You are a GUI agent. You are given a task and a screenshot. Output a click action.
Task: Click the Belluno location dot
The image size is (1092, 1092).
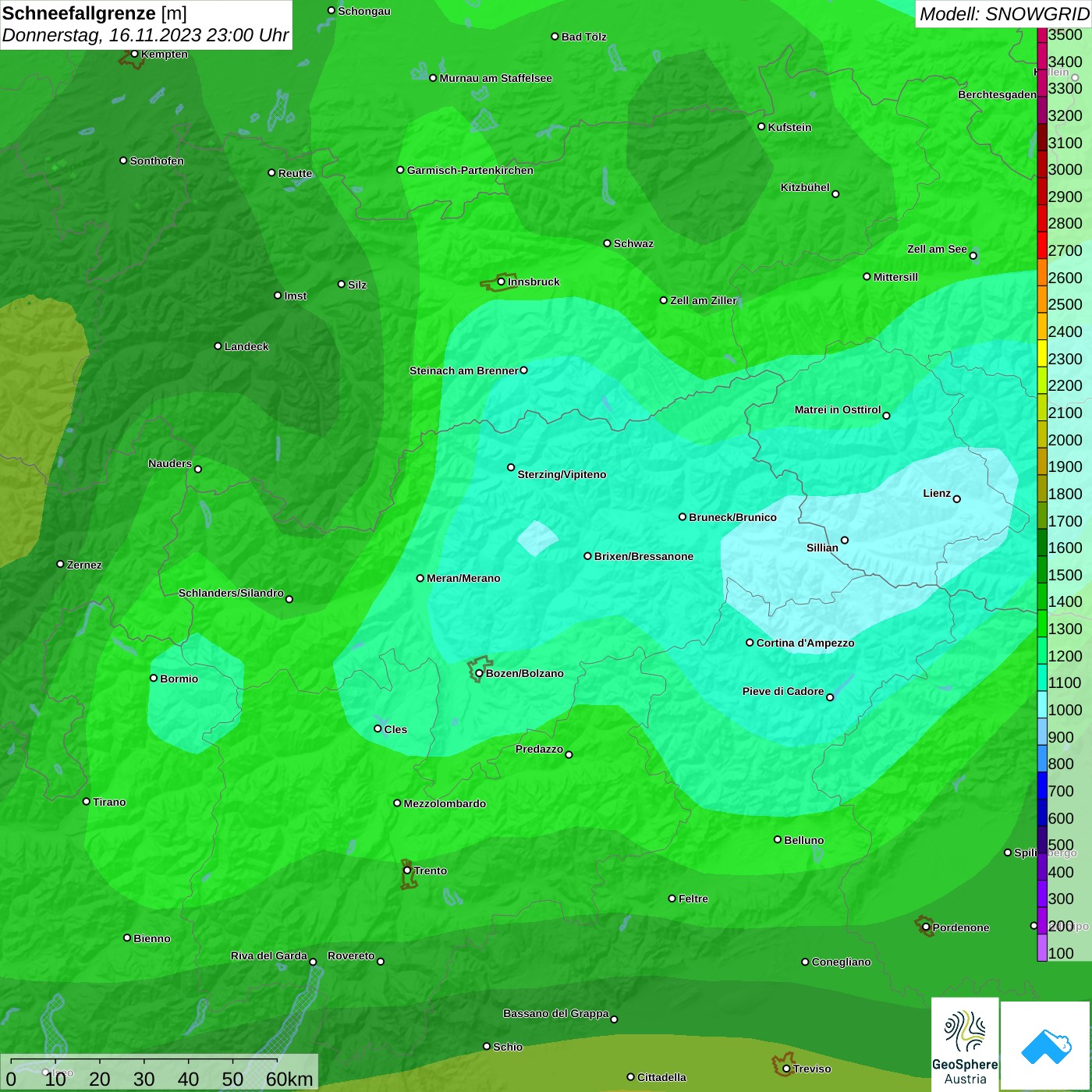coord(778,839)
